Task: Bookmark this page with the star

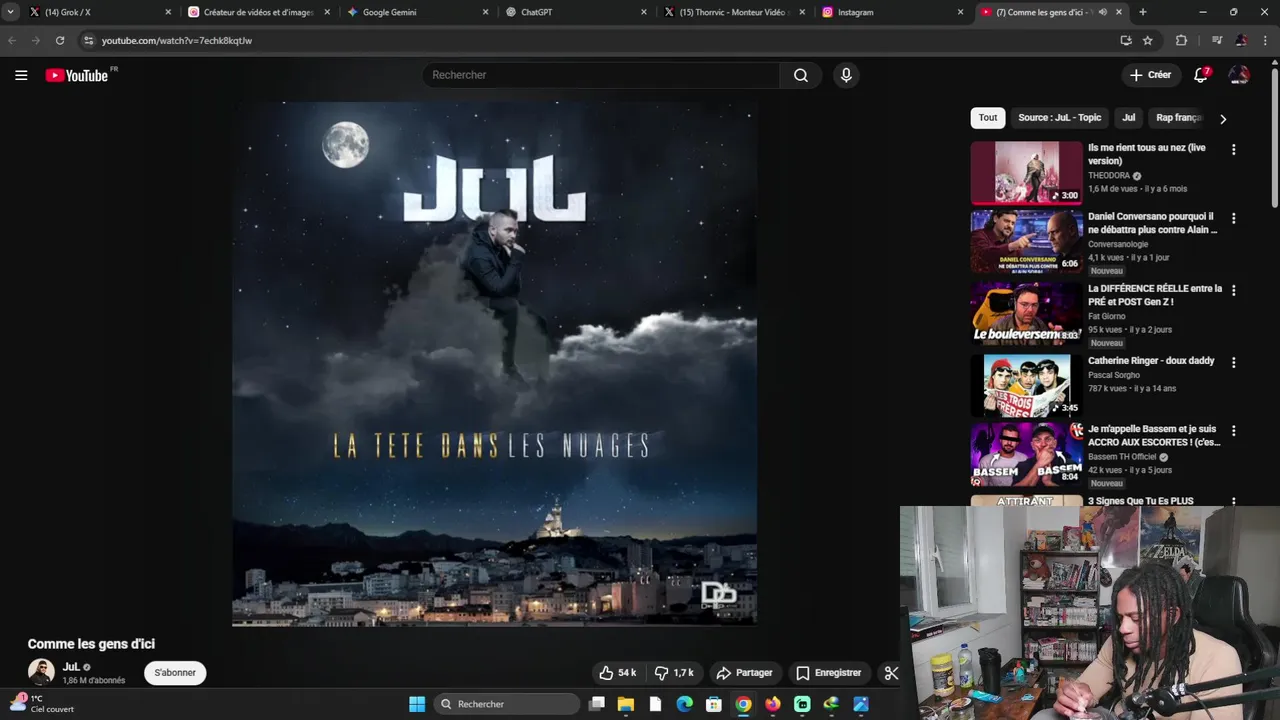Action: tap(1148, 40)
